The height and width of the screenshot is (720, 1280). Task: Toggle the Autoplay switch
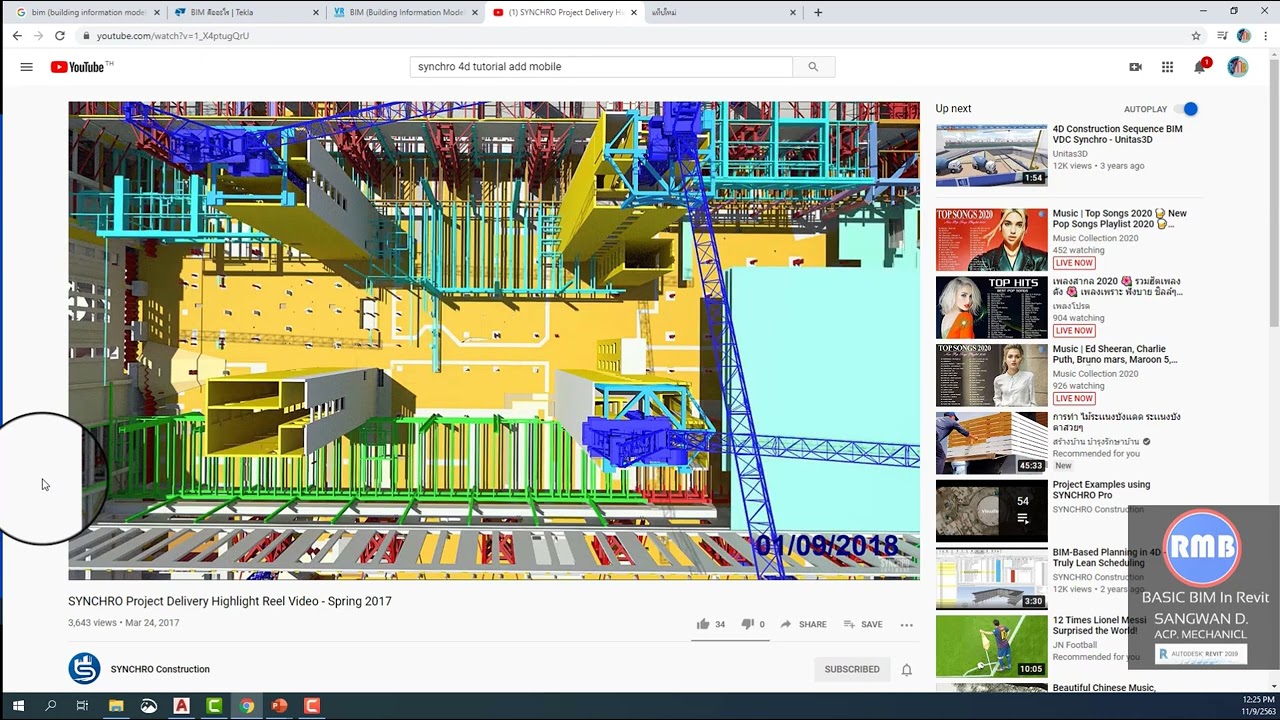click(x=1186, y=109)
